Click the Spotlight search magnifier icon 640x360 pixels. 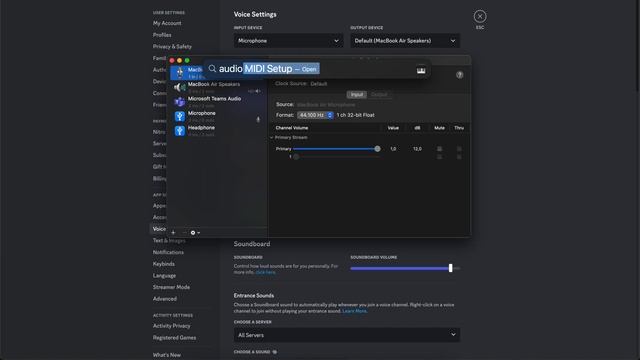pyautogui.click(x=212, y=69)
